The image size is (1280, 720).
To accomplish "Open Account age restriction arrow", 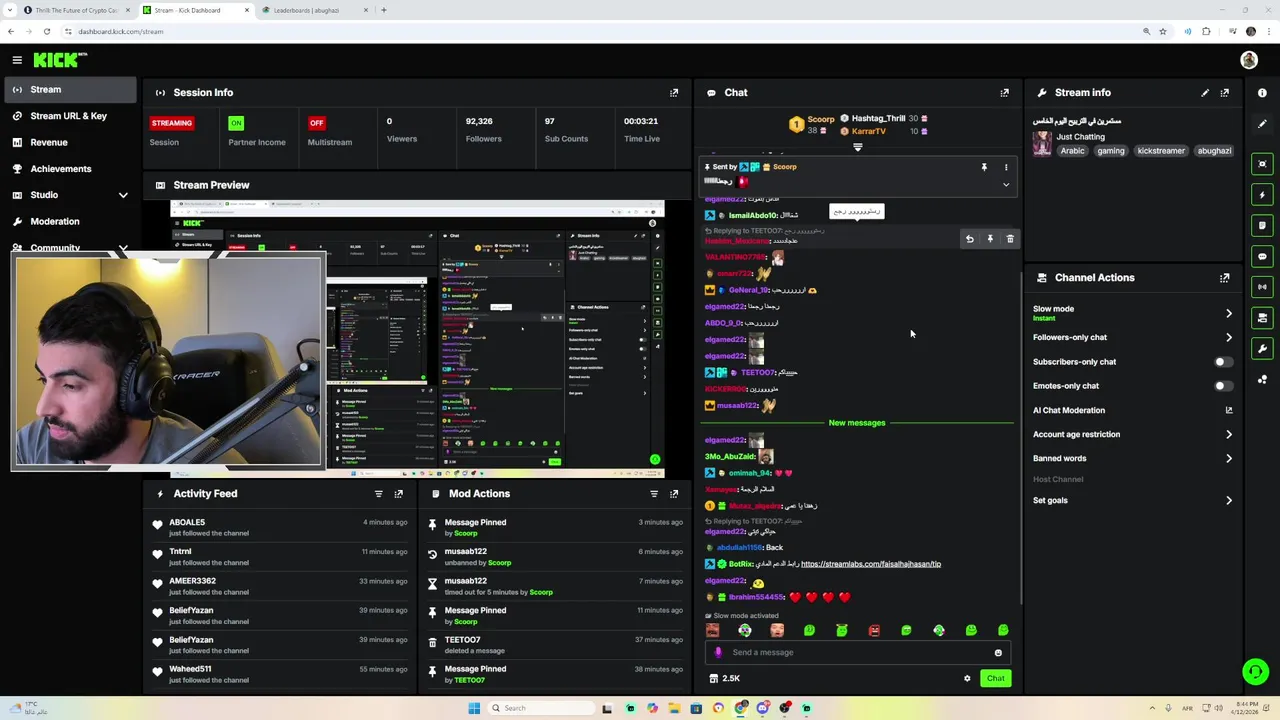I will pos(1229,434).
